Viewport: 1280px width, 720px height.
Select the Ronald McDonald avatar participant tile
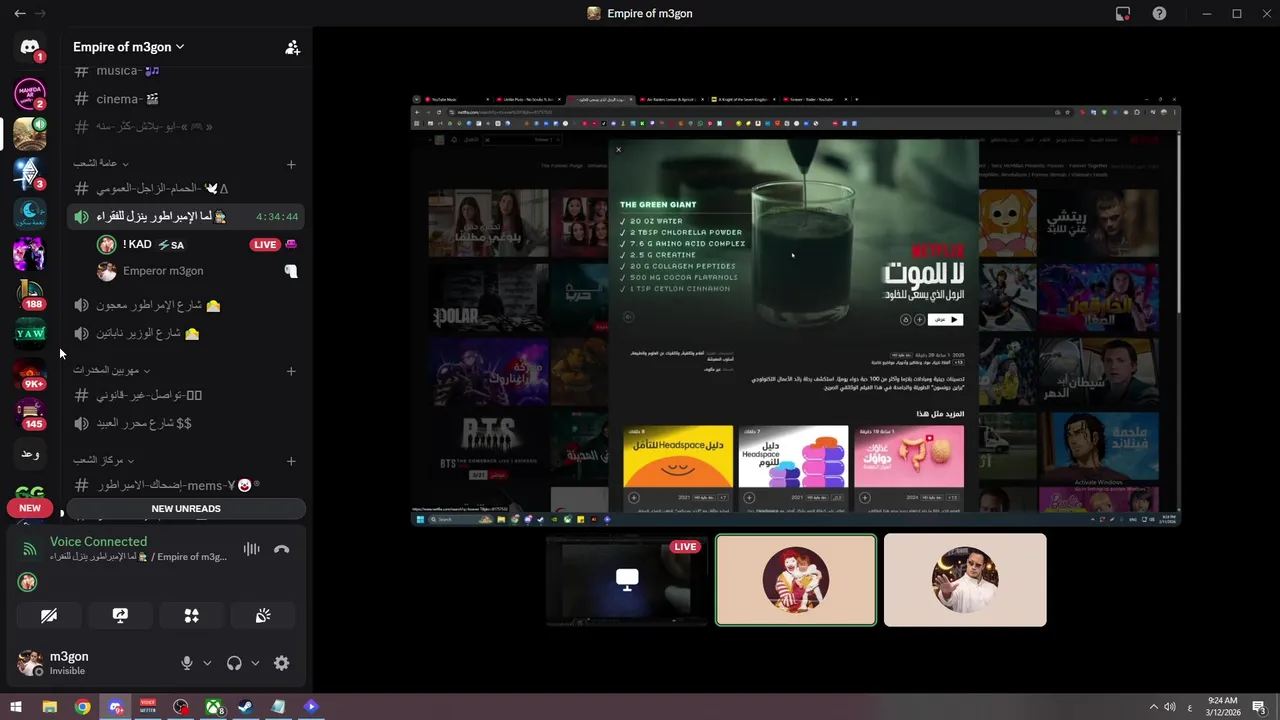(x=796, y=580)
